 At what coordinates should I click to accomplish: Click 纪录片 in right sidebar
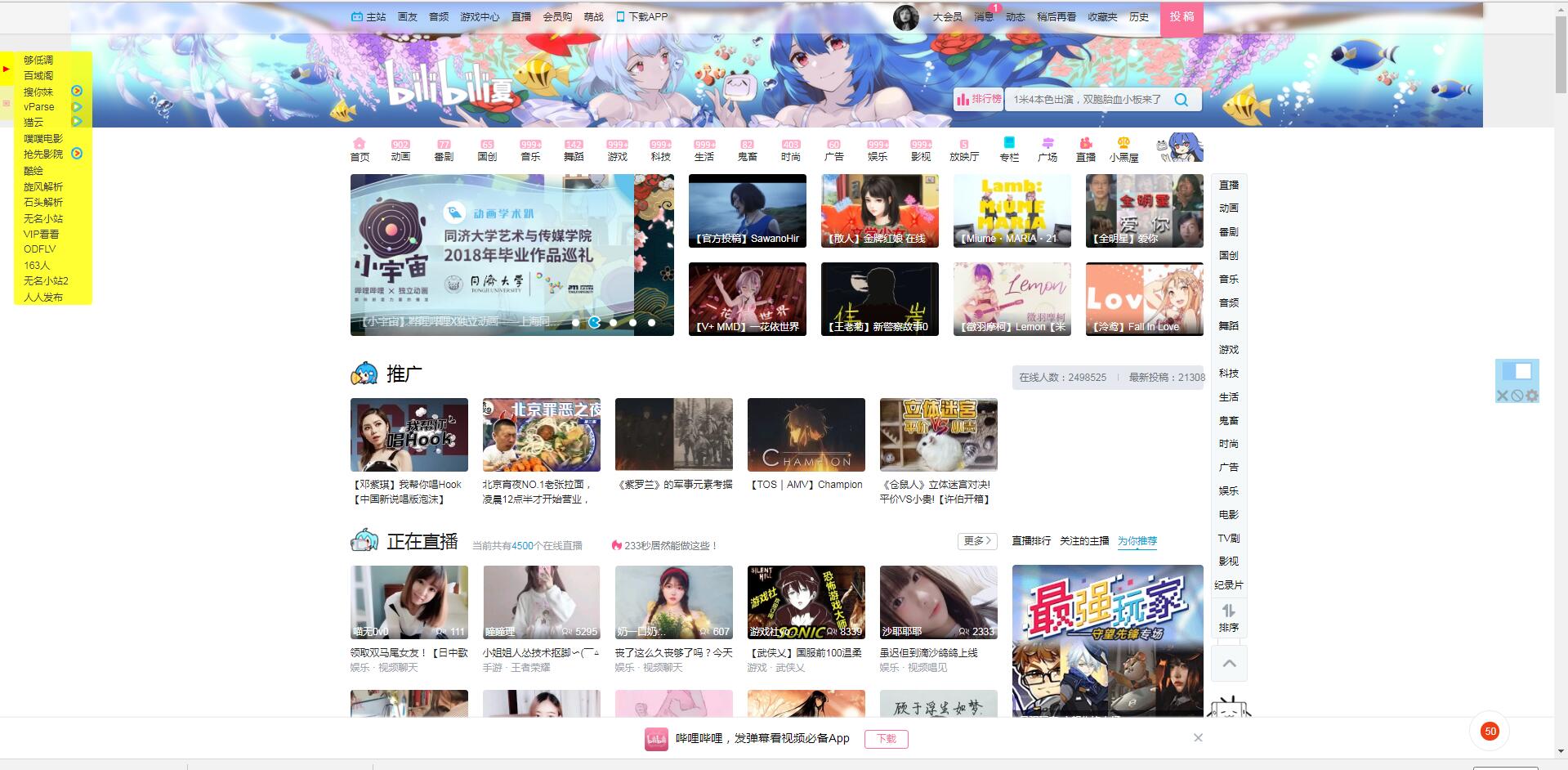pyautogui.click(x=1229, y=585)
